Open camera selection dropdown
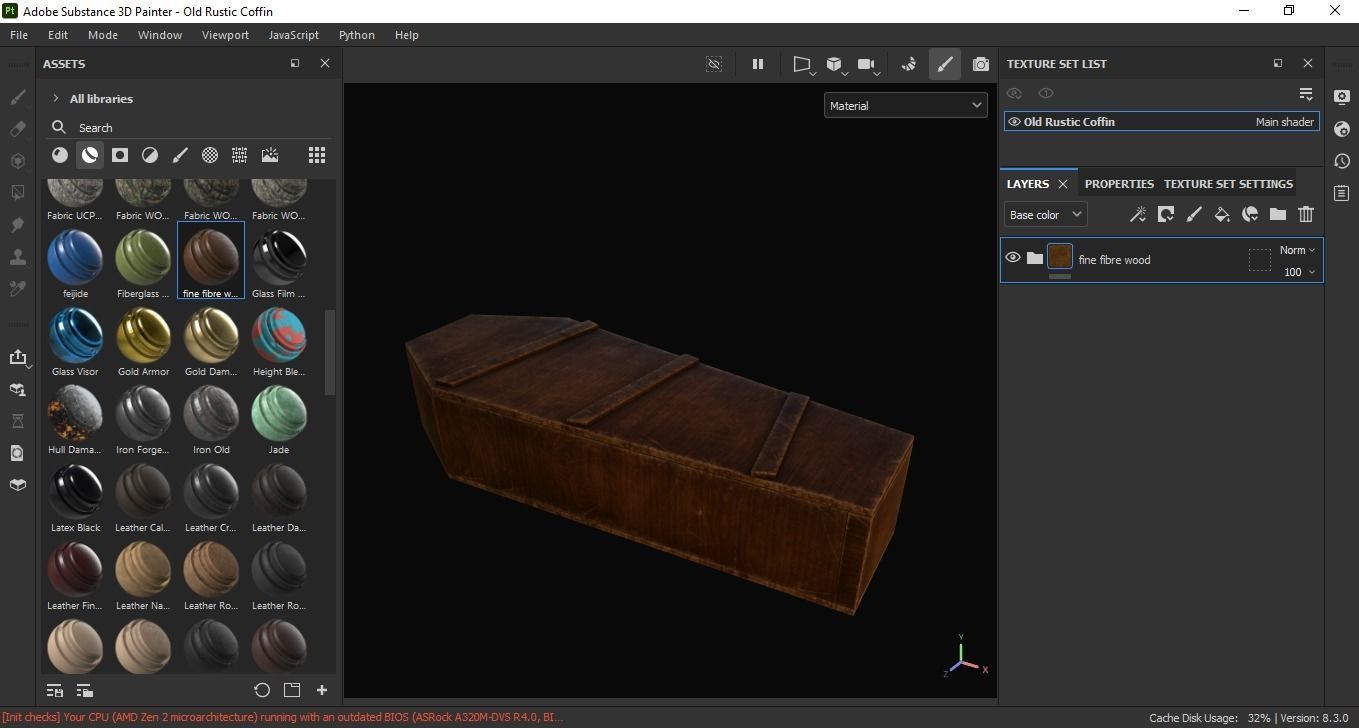 [x=868, y=65]
